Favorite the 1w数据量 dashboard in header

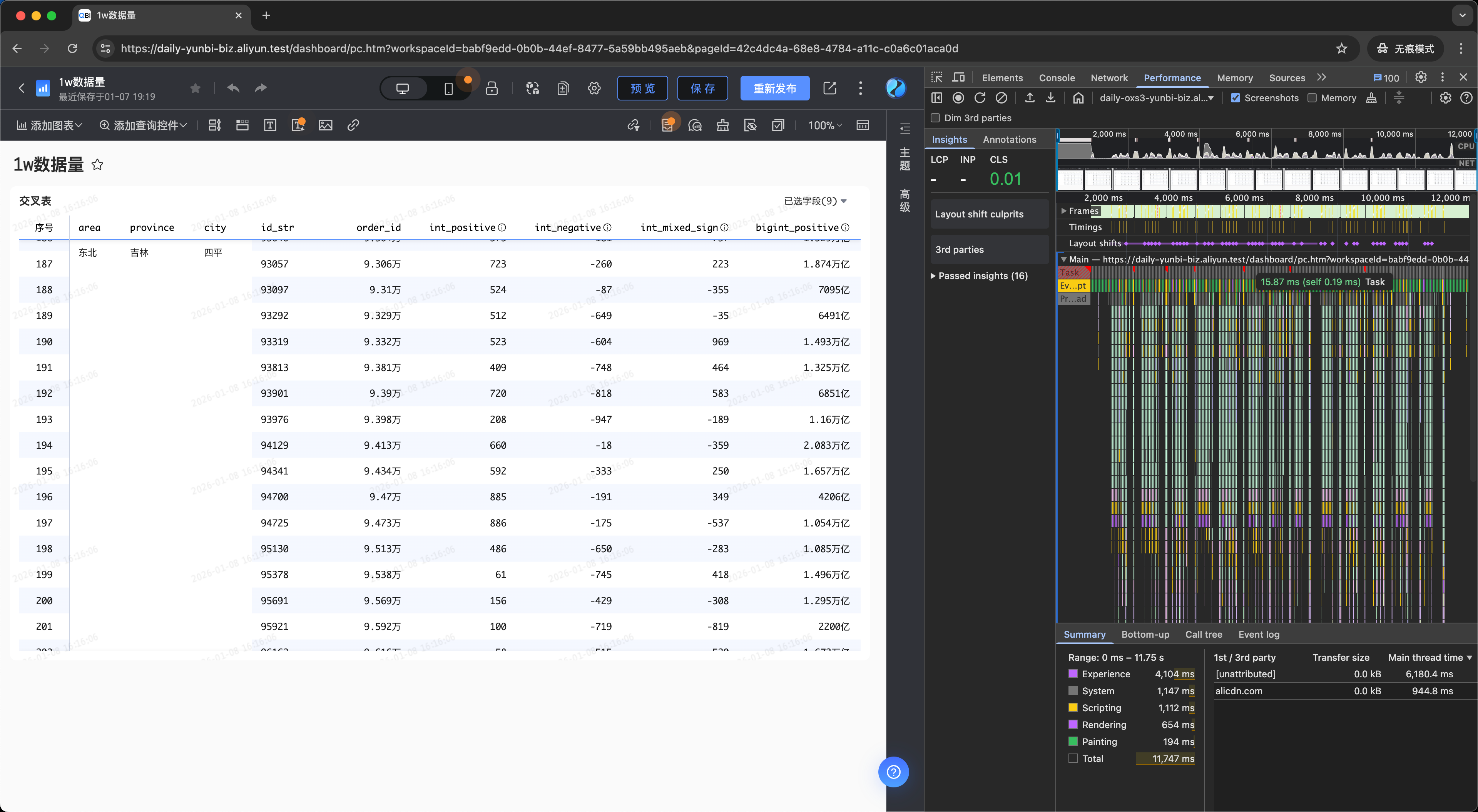click(x=196, y=88)
